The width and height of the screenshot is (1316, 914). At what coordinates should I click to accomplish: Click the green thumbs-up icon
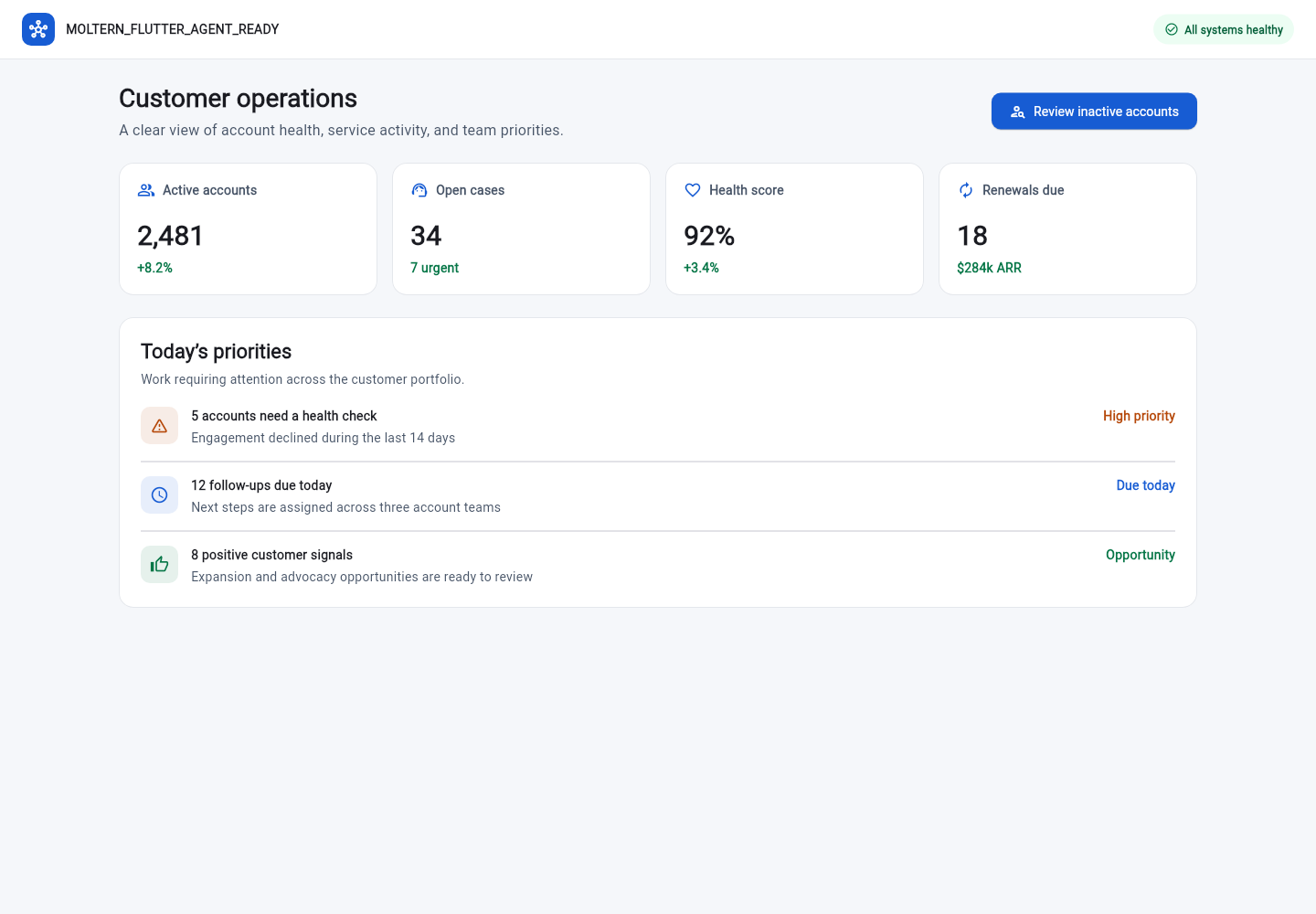(159, 565)
